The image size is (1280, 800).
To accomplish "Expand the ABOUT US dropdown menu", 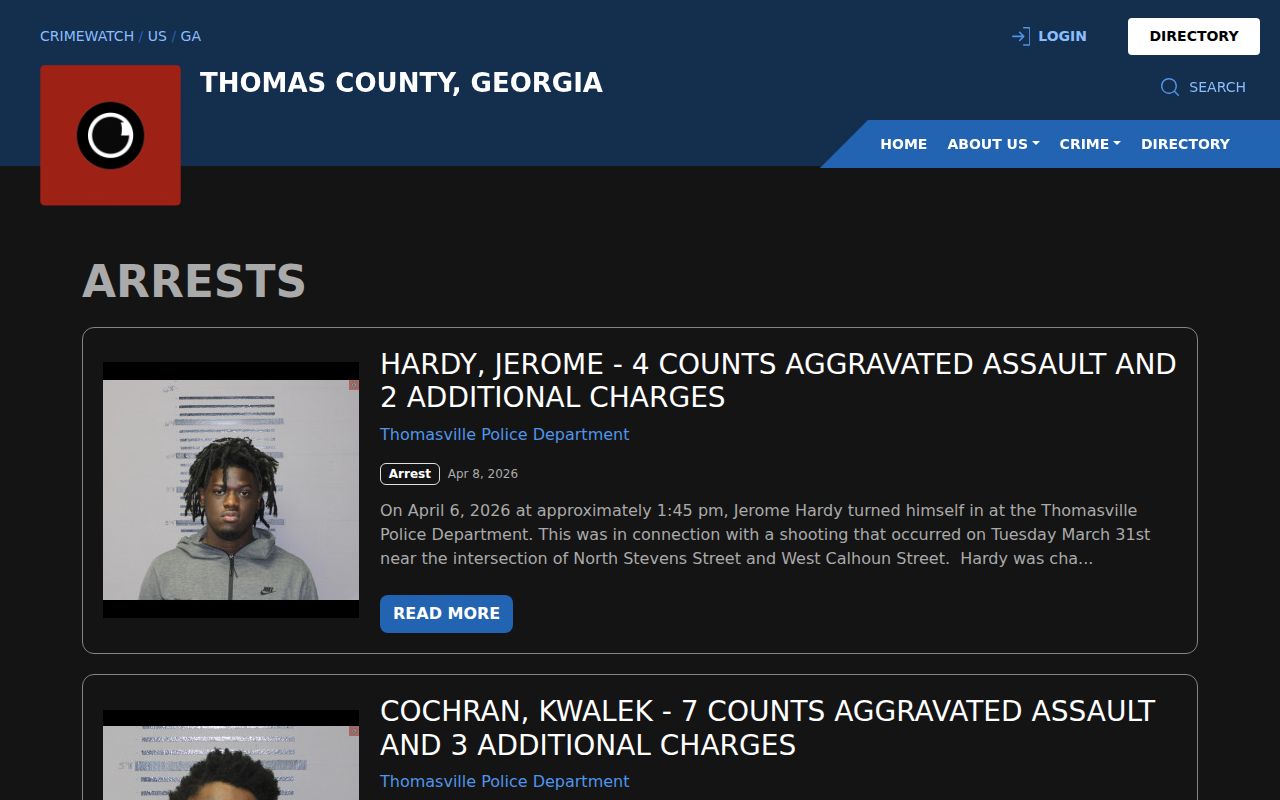I will click(x=993, y=144).
